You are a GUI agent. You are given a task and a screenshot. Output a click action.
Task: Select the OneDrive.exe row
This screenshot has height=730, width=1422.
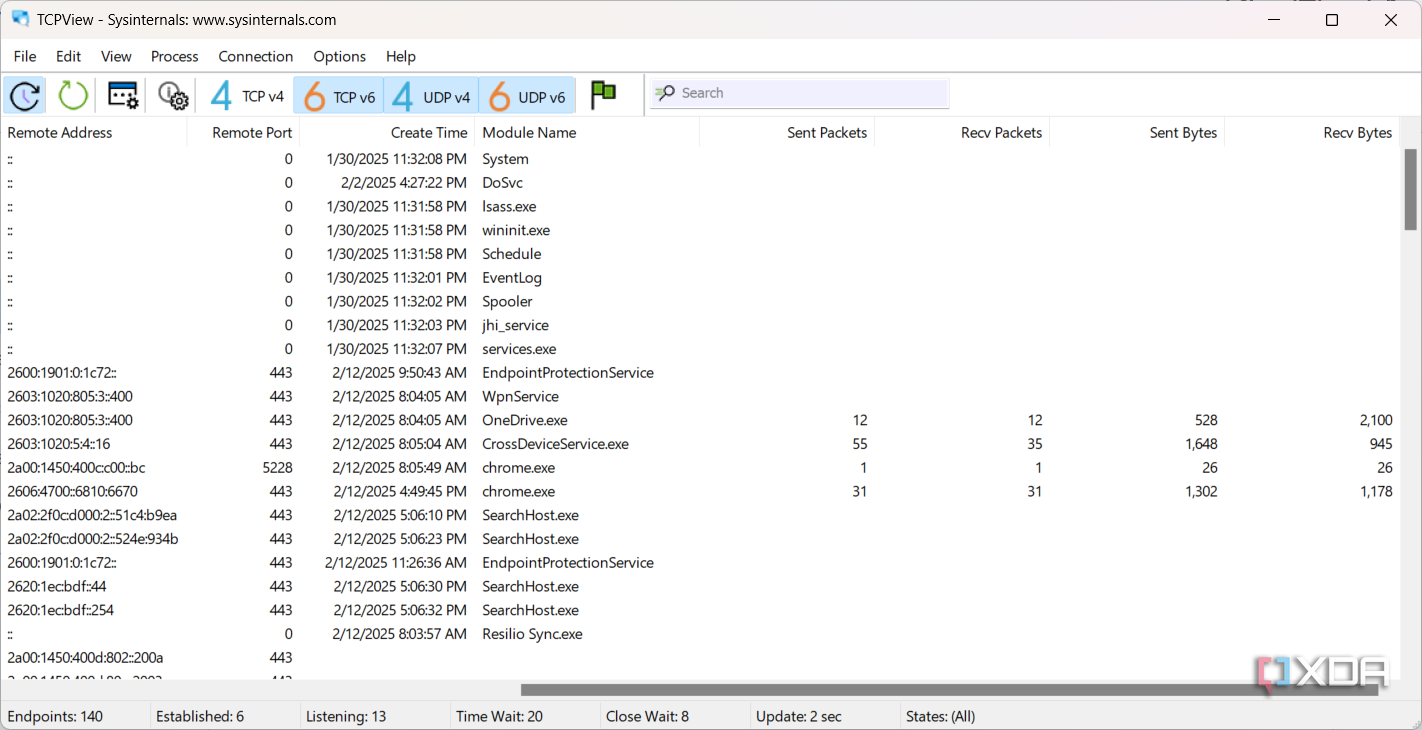click(700, 420)
